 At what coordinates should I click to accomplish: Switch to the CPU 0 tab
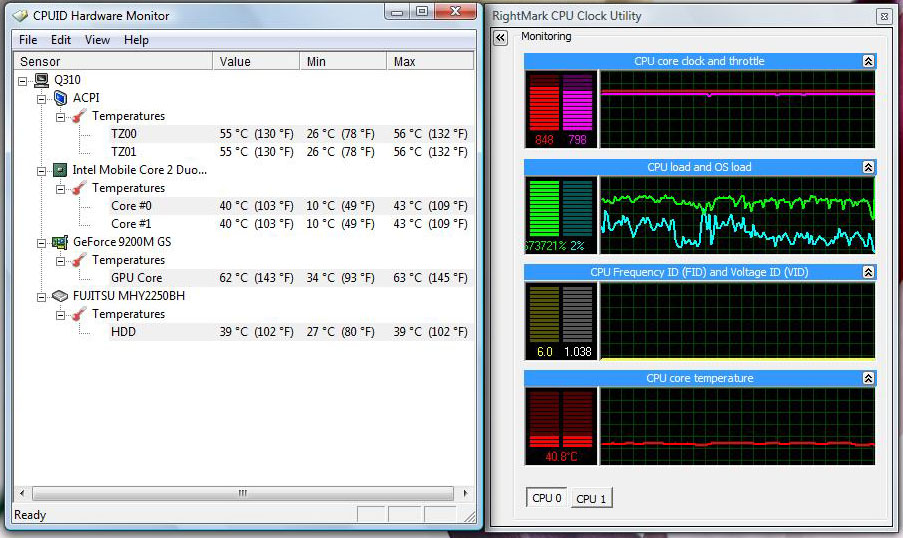click(x=546, y=498)
